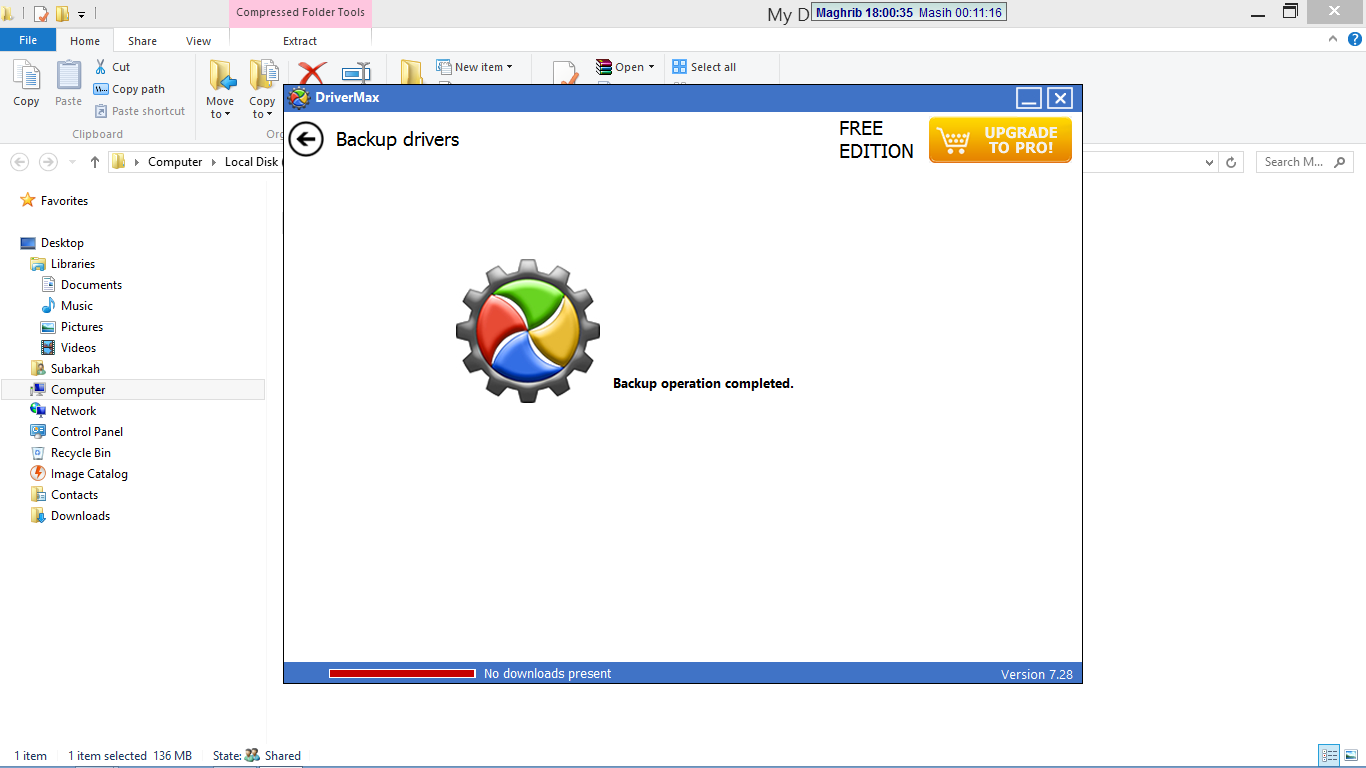The image size is (1366, 768).
Task: Click the Rename icon in ribbon
Action: coord(356,73)
